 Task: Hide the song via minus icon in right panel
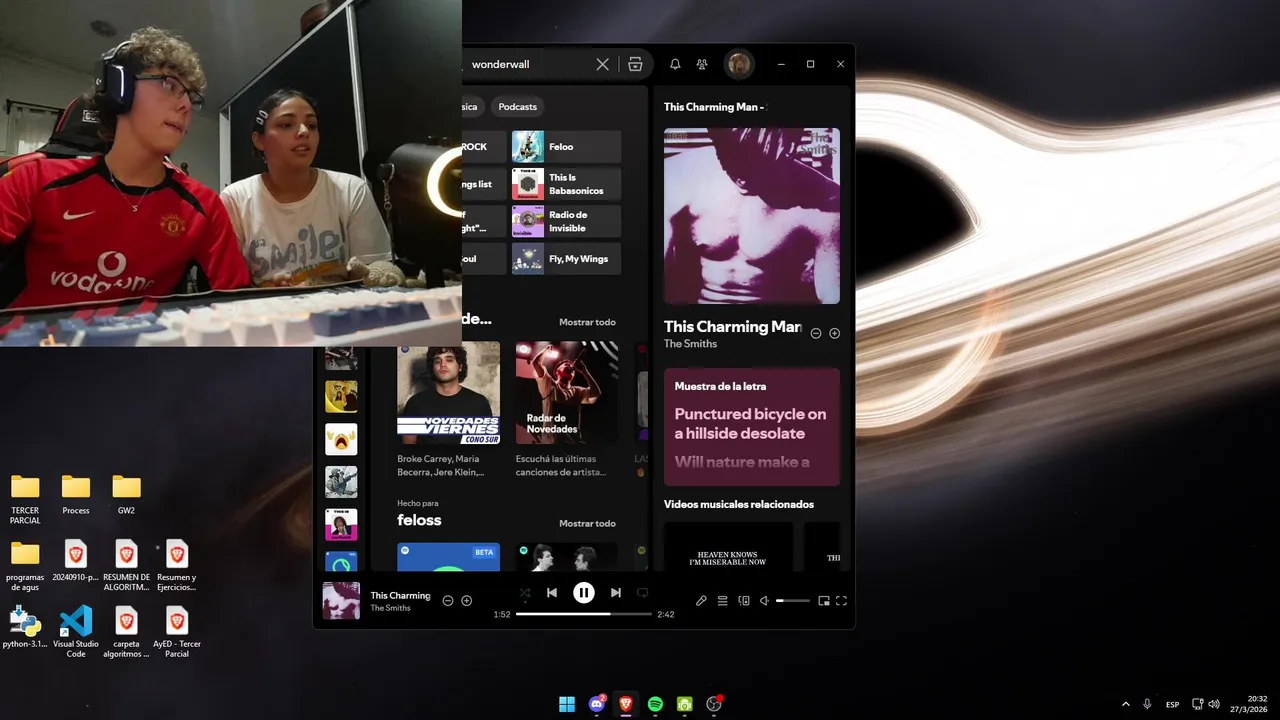coord(816,333)
